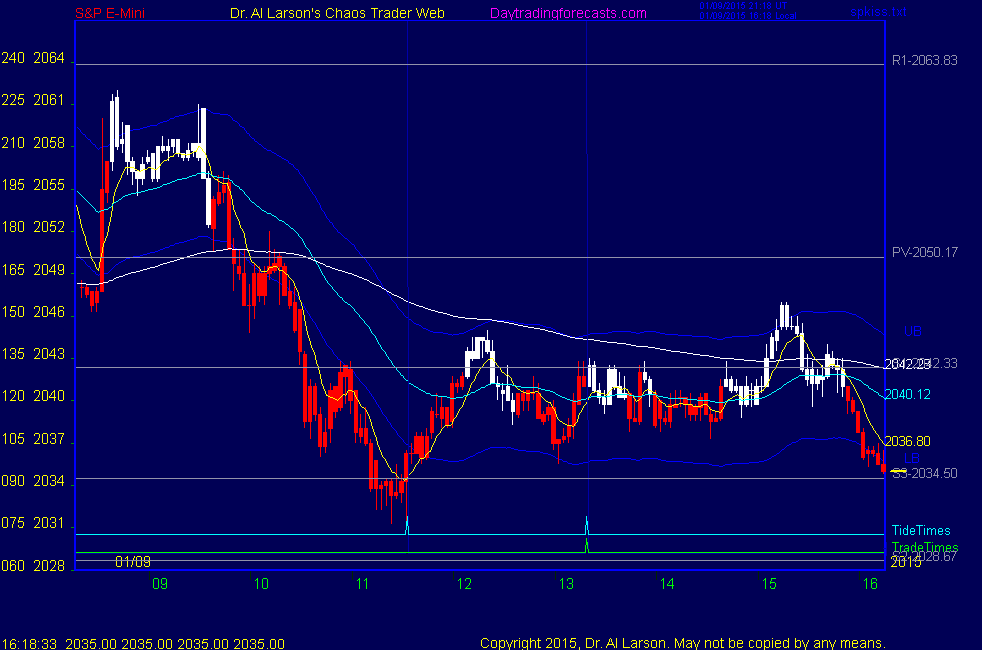Click the 01/09 date label on chart
This screenshot has height=650, width=982.
pyautogui.click(x=132, y=562)
